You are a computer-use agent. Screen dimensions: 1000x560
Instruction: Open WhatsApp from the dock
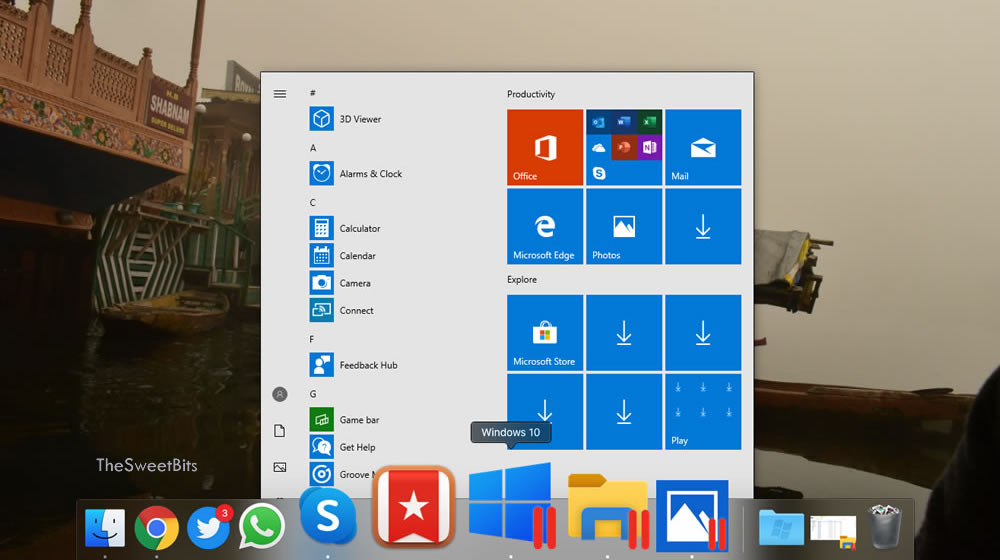tap(261, 527)
